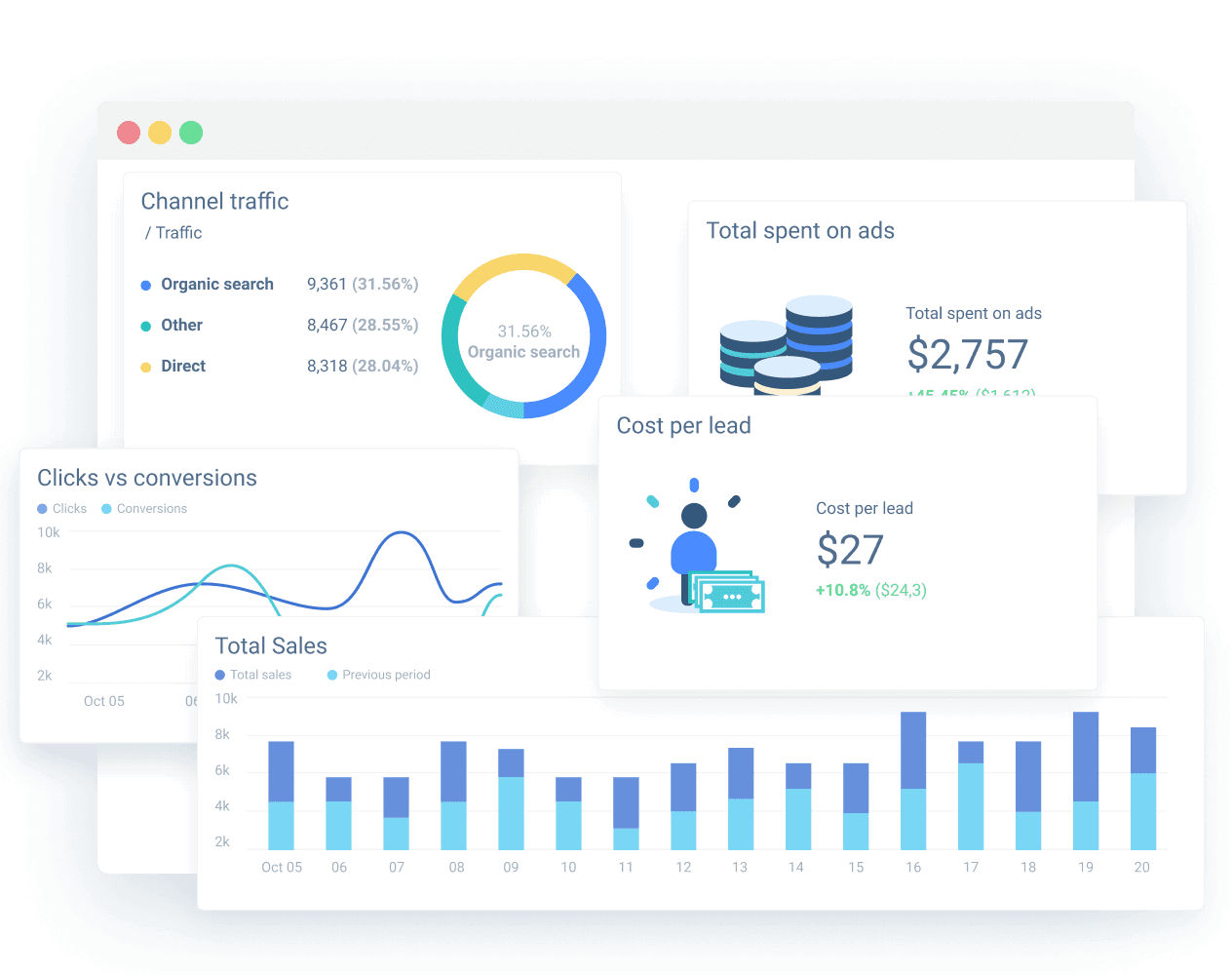The height and width of the screenshot is (975, 1232).
Task: Click the Previous period legend marker
Action: 332,675
